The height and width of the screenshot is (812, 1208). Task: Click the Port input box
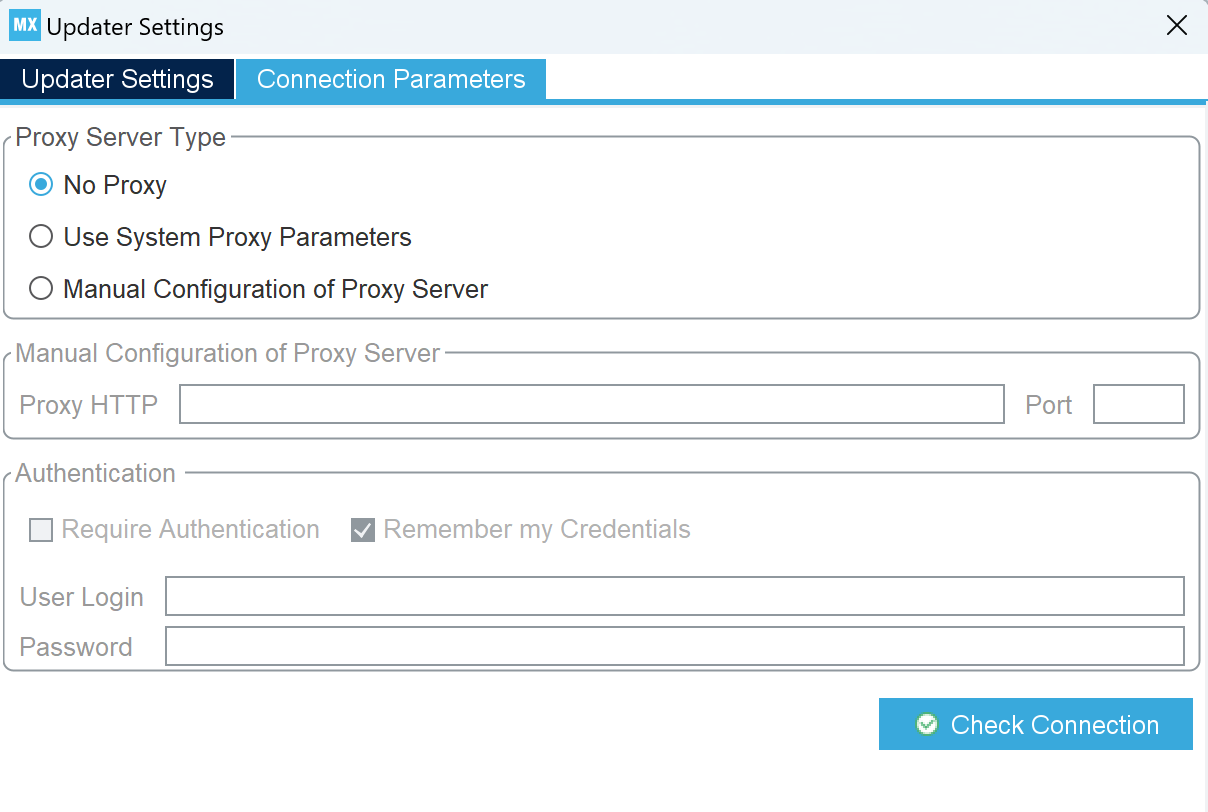click(x=1138, y=404)
